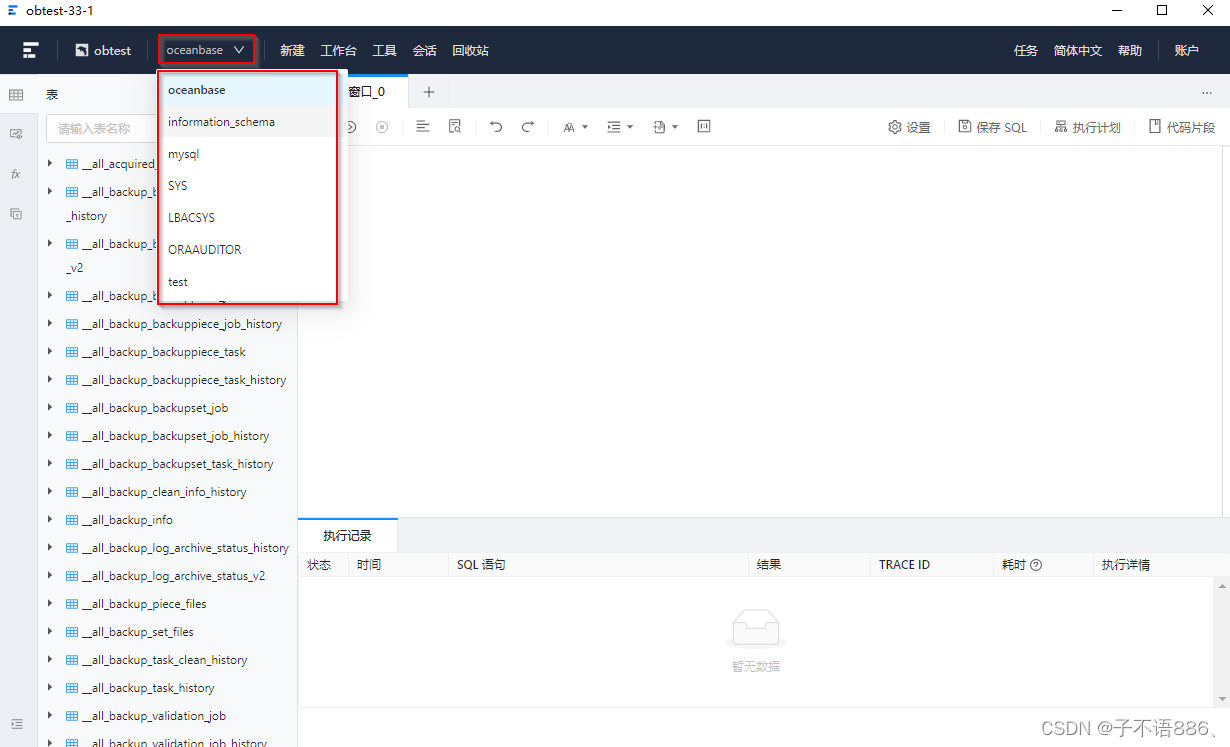
Task: Toggle the oceanbase database selector
Action: 206,50
